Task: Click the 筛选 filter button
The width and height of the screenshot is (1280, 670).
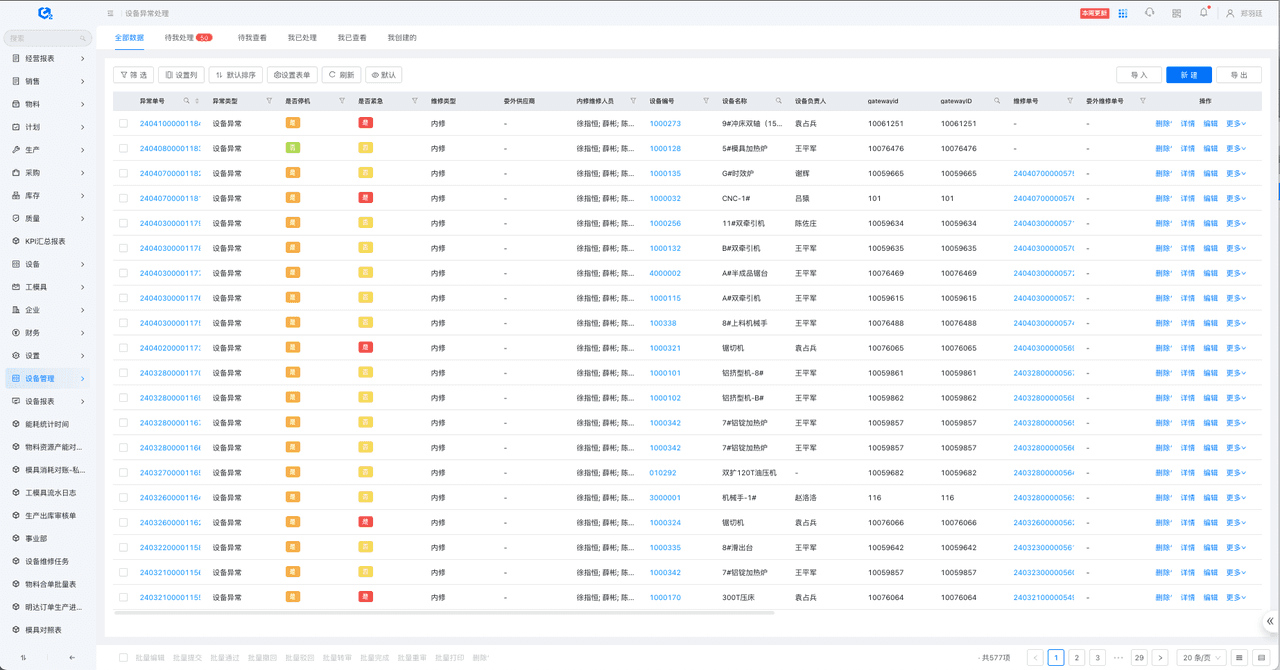Action: 134,75
